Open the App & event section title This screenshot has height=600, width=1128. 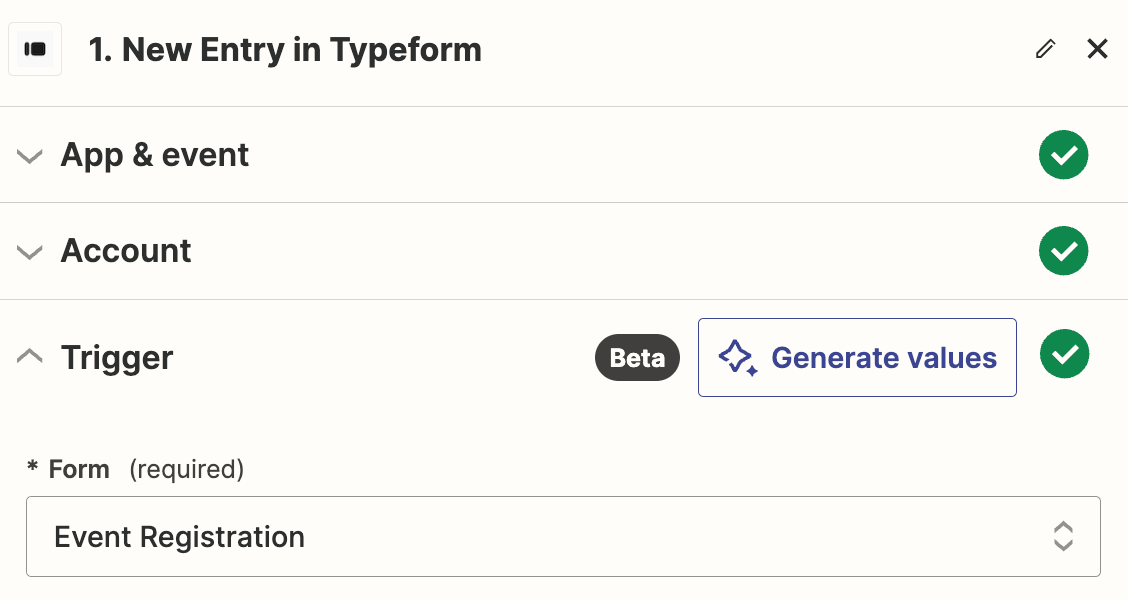pyautogui.click(x=155, y=155)
